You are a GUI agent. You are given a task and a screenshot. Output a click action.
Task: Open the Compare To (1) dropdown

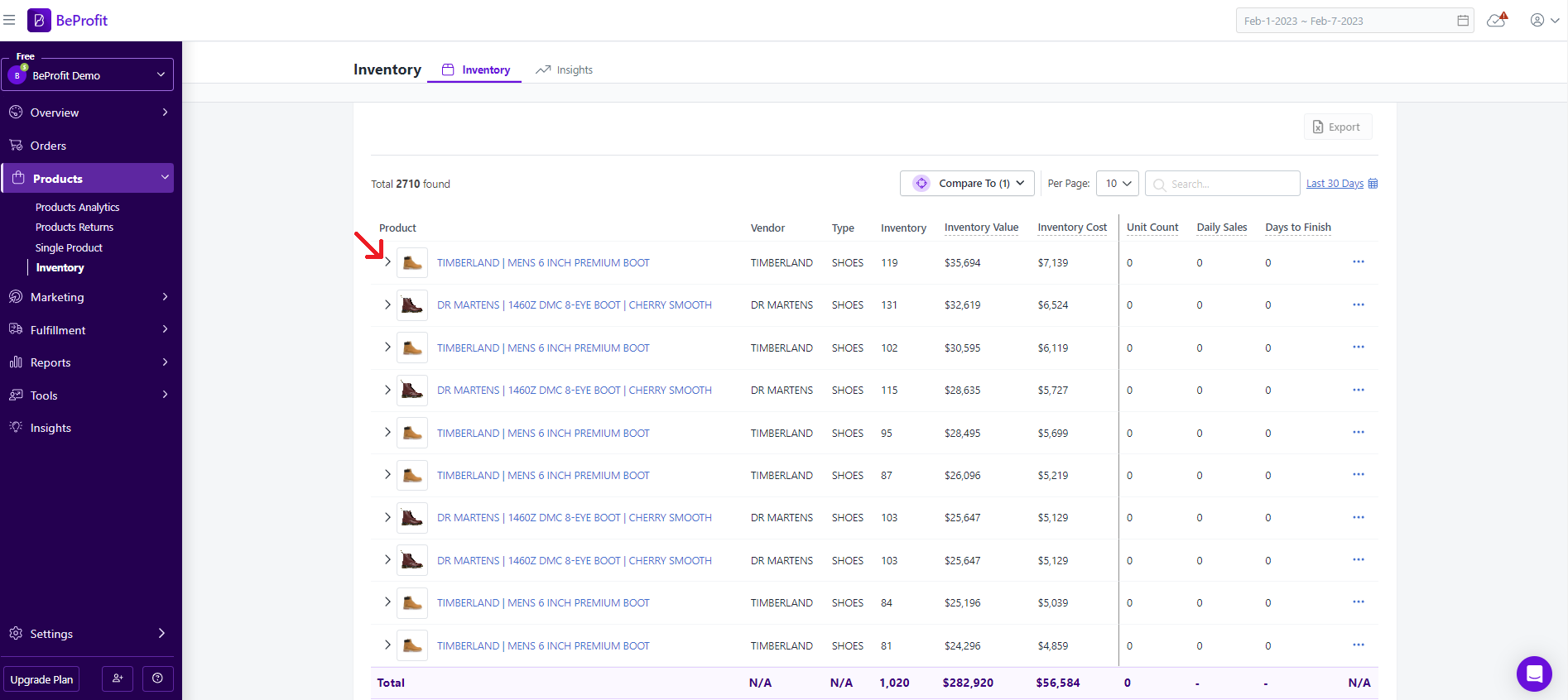coord(967,184)
